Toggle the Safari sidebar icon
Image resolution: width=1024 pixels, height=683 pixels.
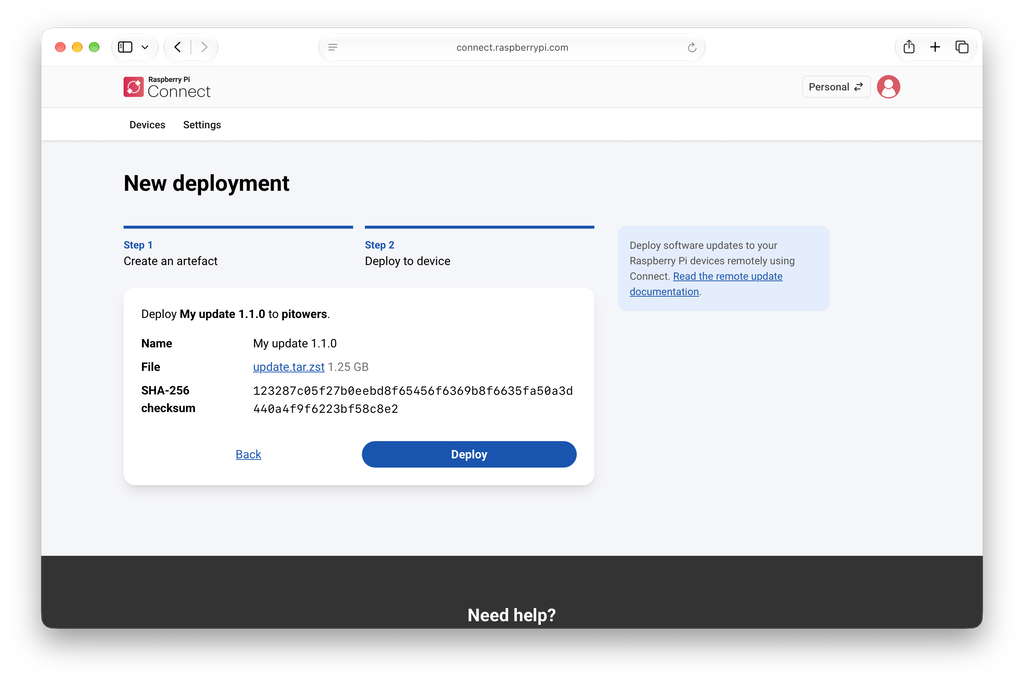point(125,47)
